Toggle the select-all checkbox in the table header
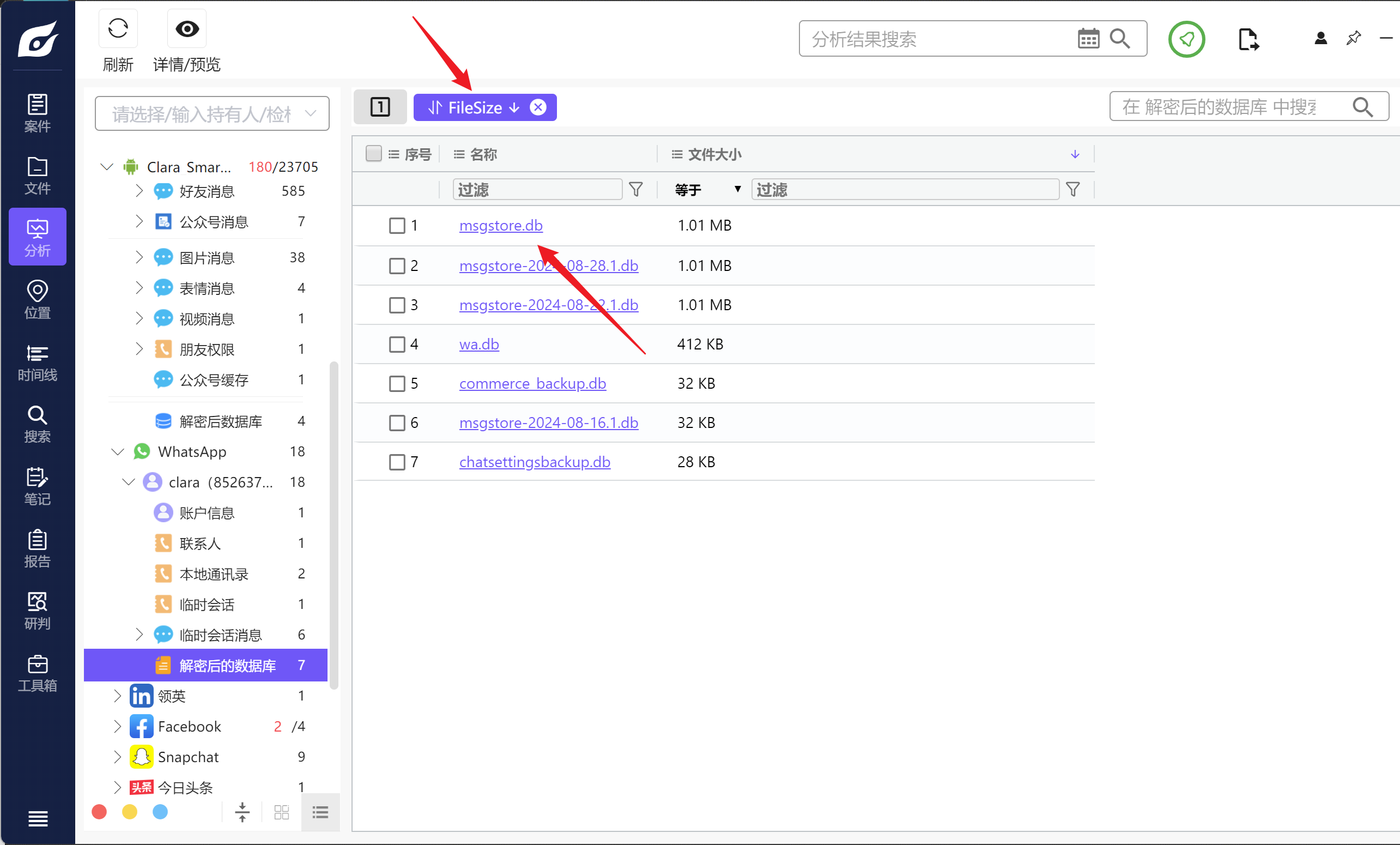 point(373,154)
